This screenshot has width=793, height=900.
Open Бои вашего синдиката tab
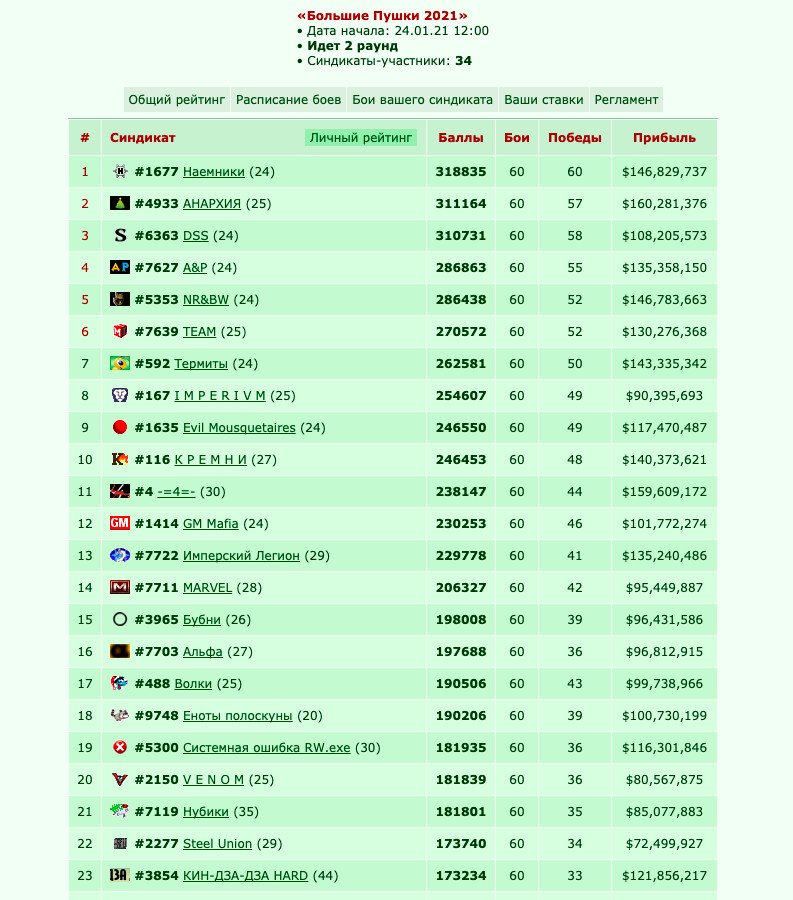point(422,100)
